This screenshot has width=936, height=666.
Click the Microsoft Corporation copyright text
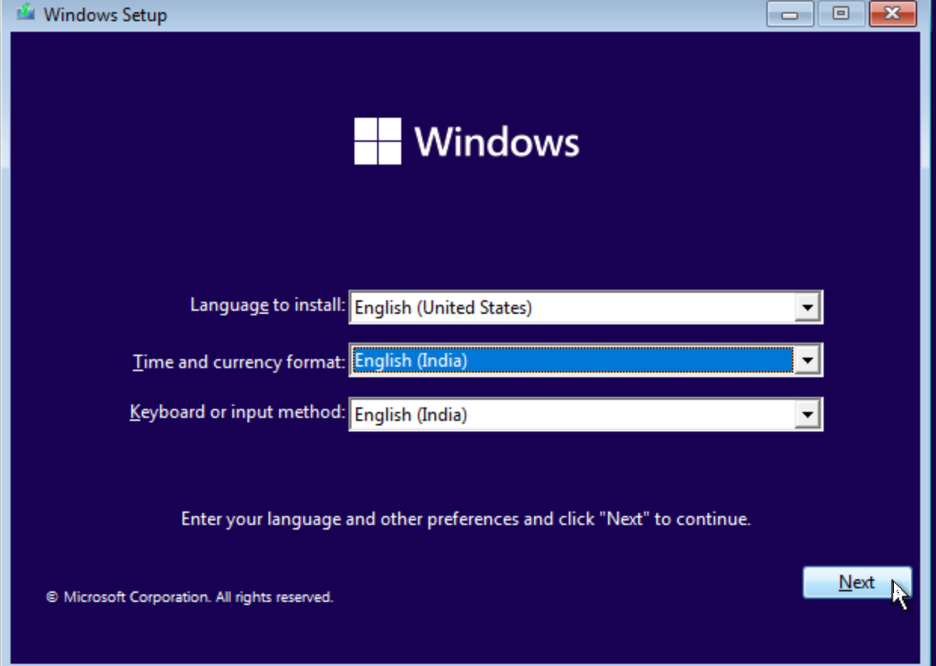(190, 597)
